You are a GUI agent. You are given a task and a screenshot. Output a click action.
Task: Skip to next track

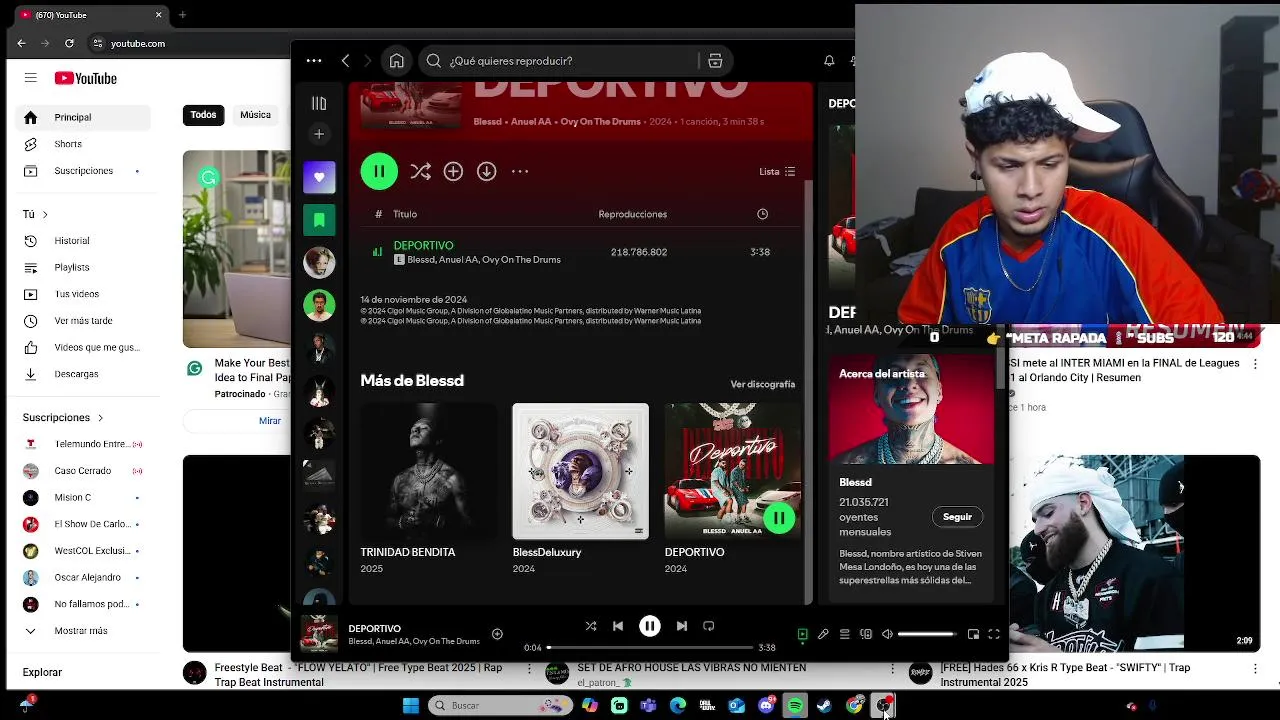coord(682,626)
